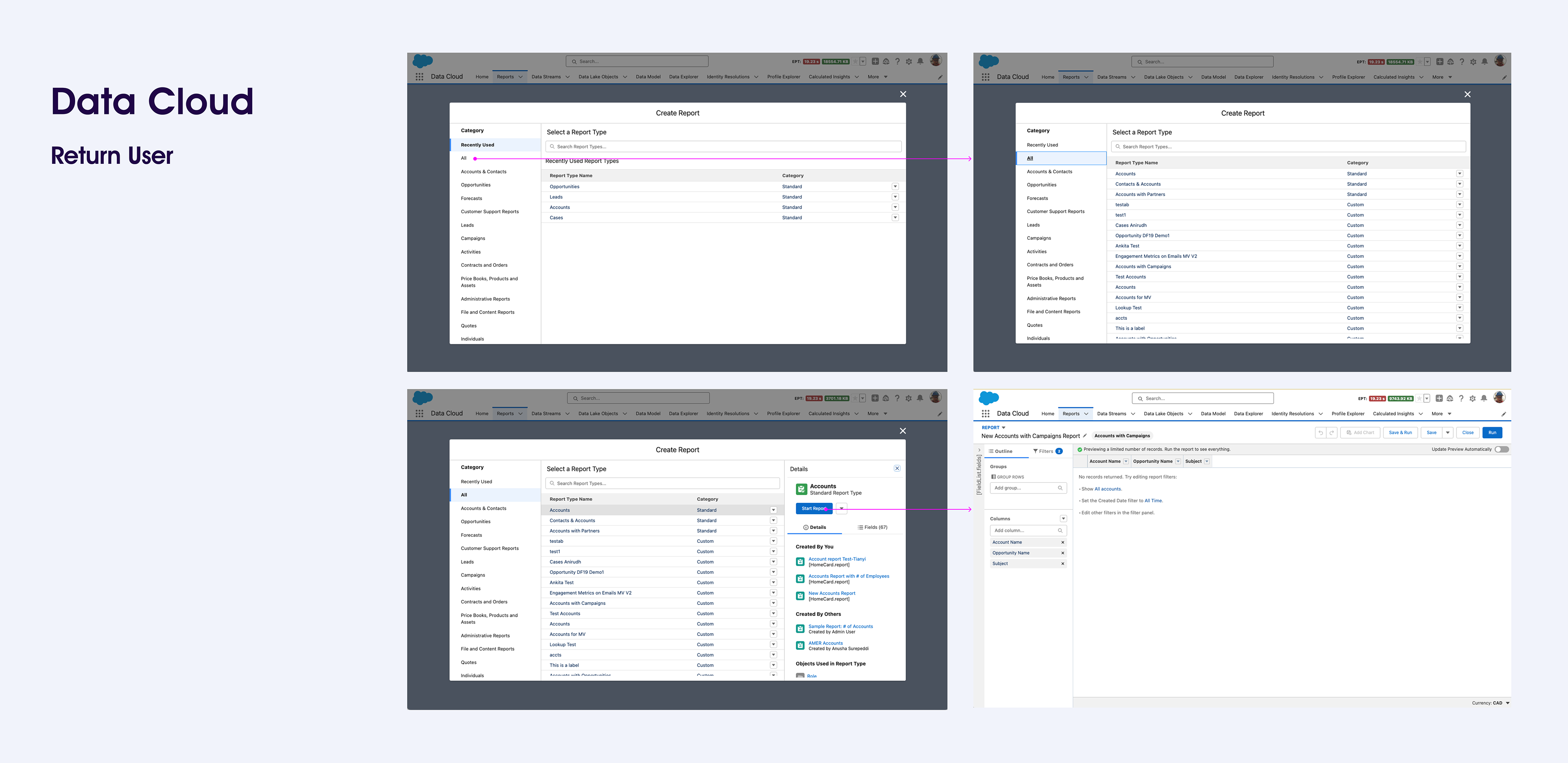Image resolution: width=1568 pixels, height=763 pixels.
Task: Close Create Report dialog showing Recently Used Report Types
Action: [x=903, y=94]
